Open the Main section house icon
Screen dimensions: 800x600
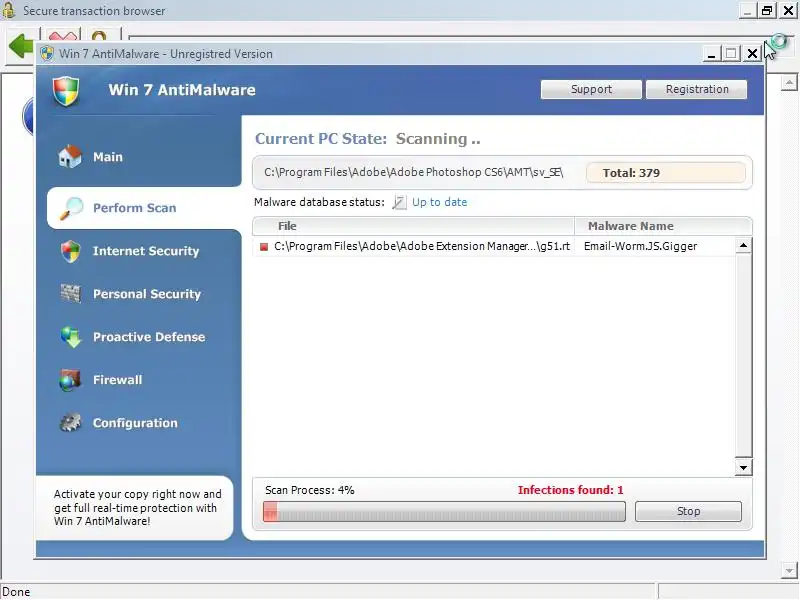[x=69, y=156]
